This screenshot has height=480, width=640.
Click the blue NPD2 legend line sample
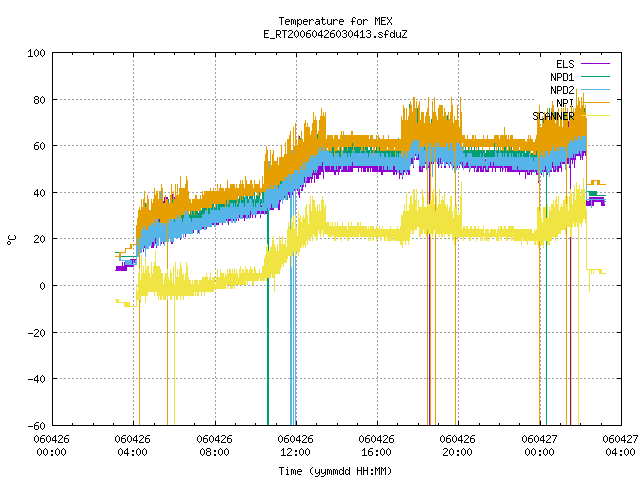coord(595,89)
